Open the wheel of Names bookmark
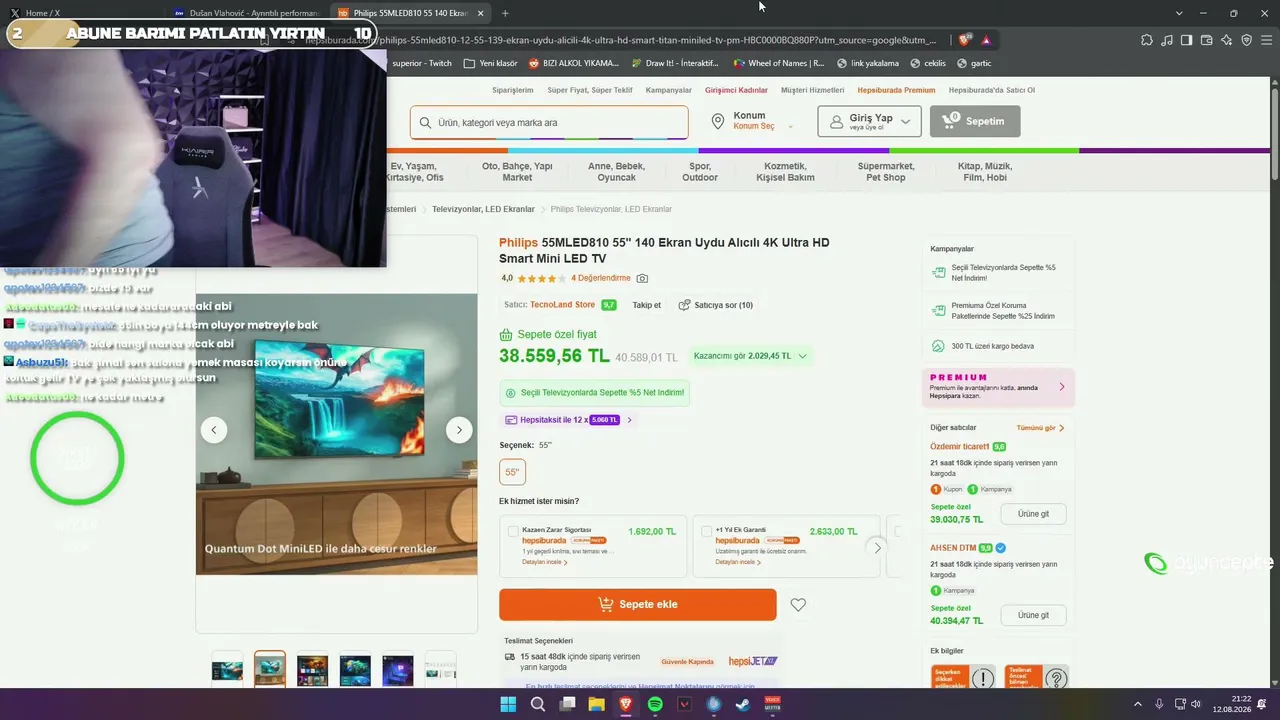Screen dimensions: 1280x720 pyautogui.click(x=778, y=63)
